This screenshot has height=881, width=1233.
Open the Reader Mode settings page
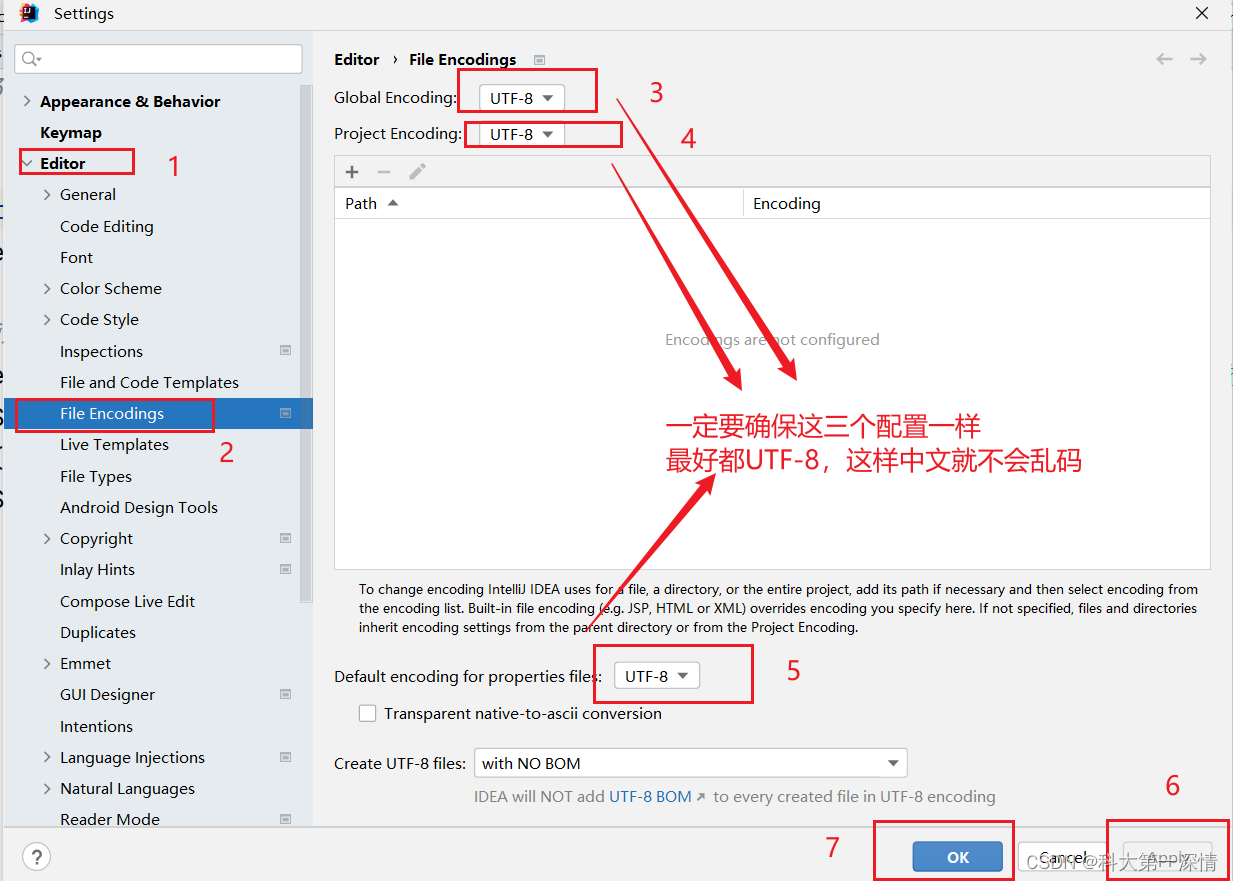click(110, 819)
